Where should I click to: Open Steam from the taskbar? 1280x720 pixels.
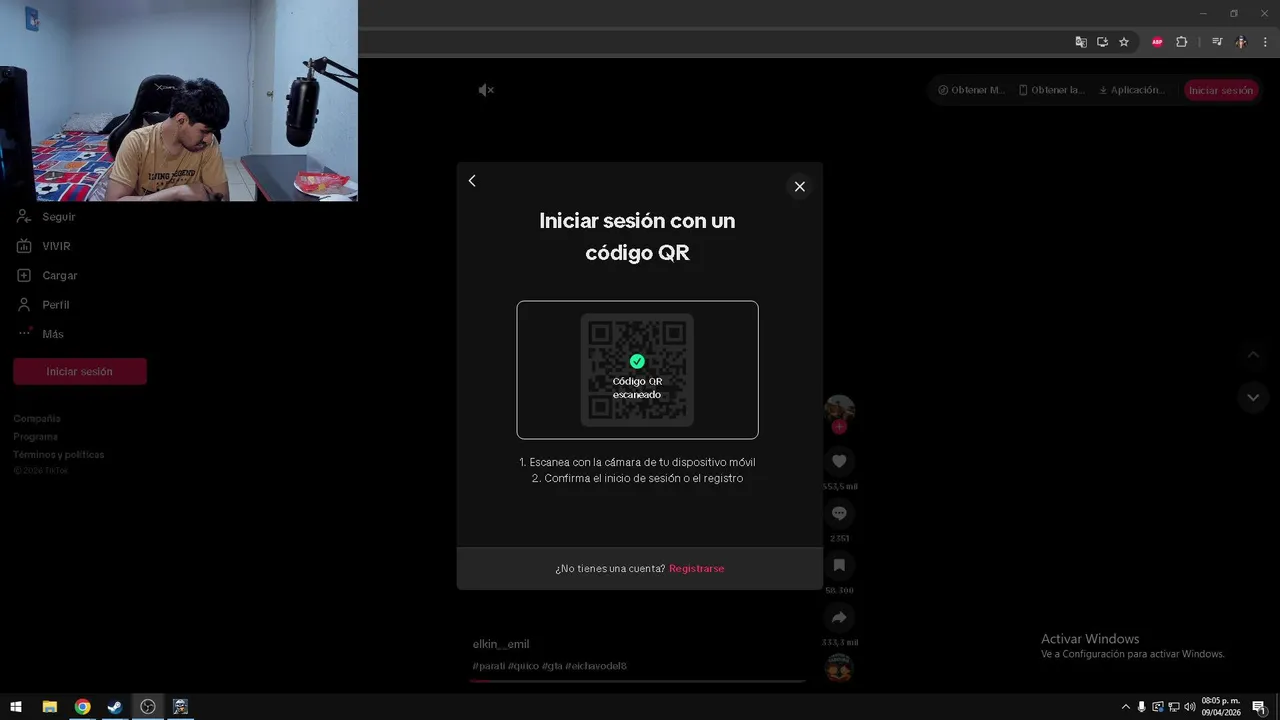point(115,707)
